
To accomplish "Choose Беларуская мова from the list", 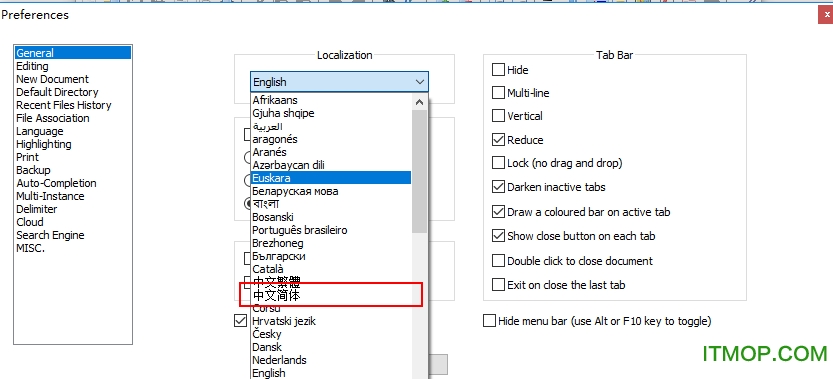I will 331,191.
